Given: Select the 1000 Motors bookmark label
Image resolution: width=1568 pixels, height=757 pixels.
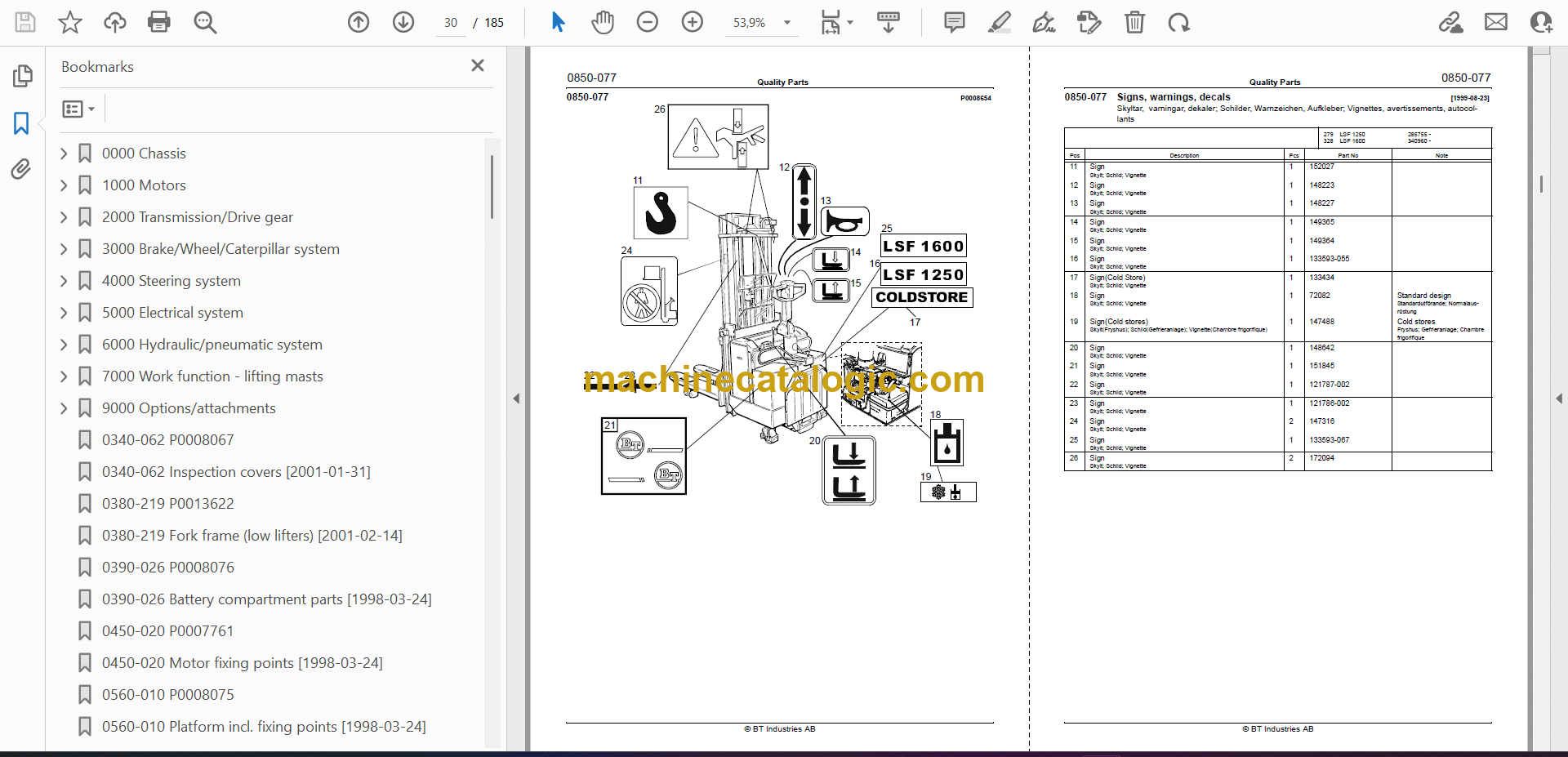Looking at the screenshot, I should [x=144, y=185].
